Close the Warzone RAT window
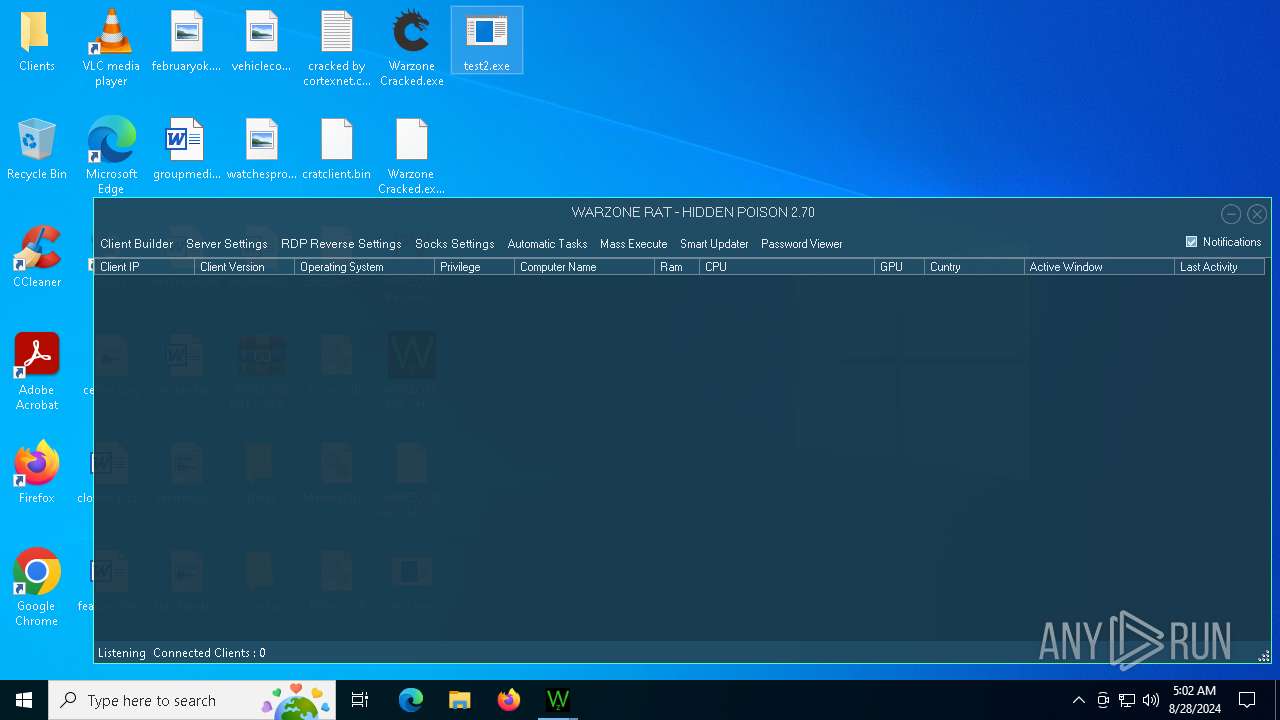1280x720 pixels. pyautogui.click(x=1257, y=214)
